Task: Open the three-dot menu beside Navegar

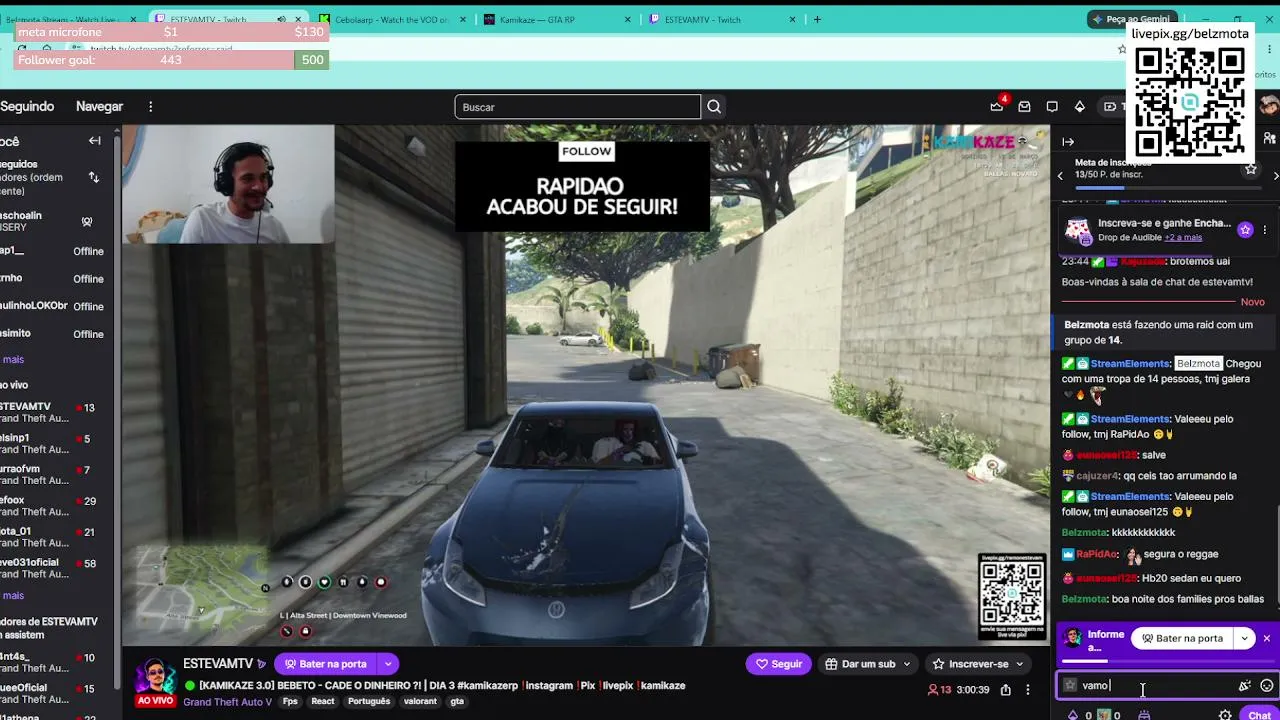Action: point(151,107)
